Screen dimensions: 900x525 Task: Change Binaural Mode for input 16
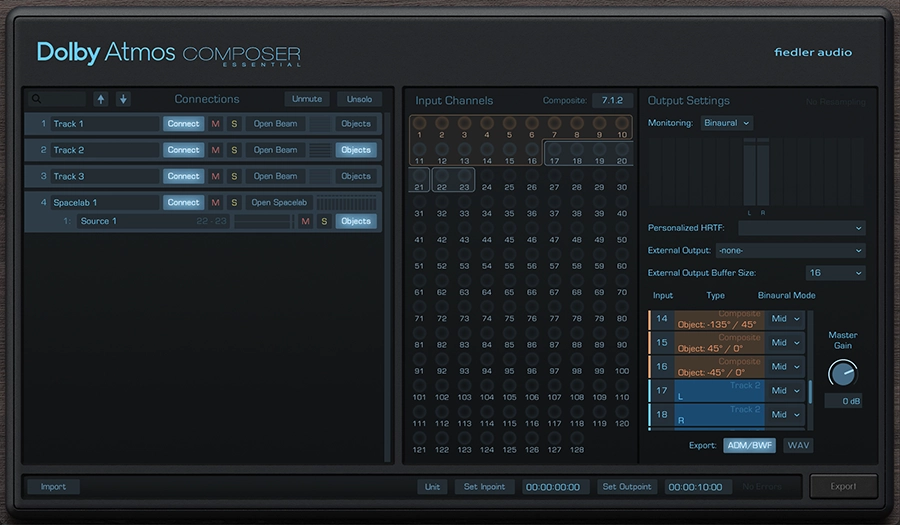tap(785, 367)
